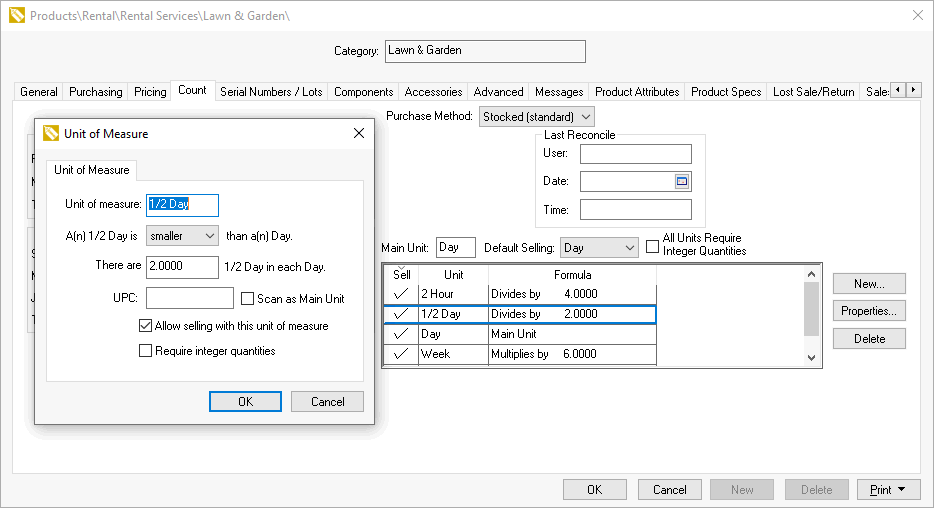
Task: Check Require integer quantities option
Action: 146,351
